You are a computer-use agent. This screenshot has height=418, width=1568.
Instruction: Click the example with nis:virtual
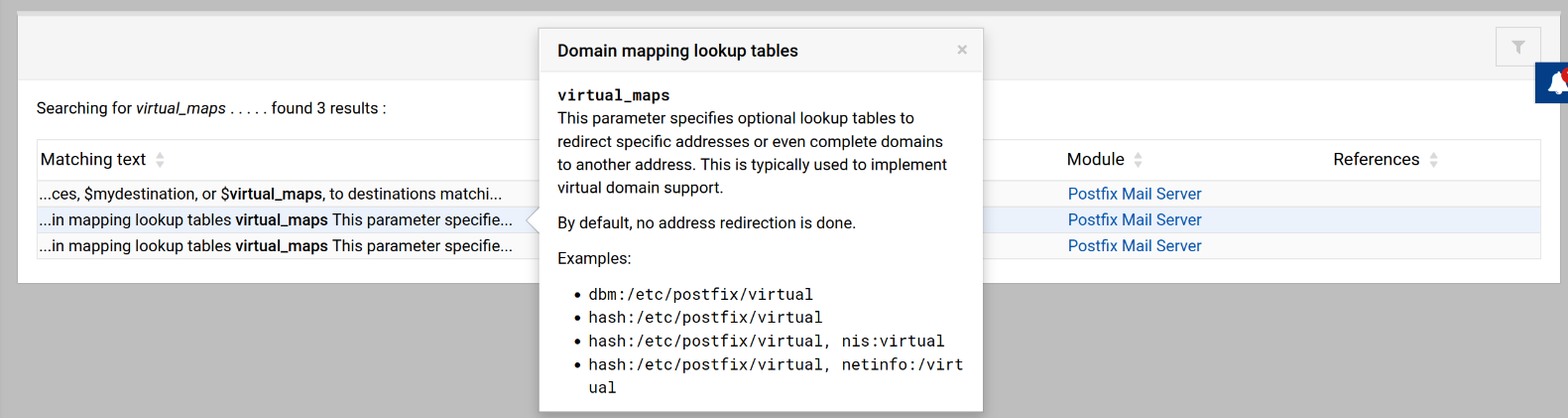pos(766,342)
